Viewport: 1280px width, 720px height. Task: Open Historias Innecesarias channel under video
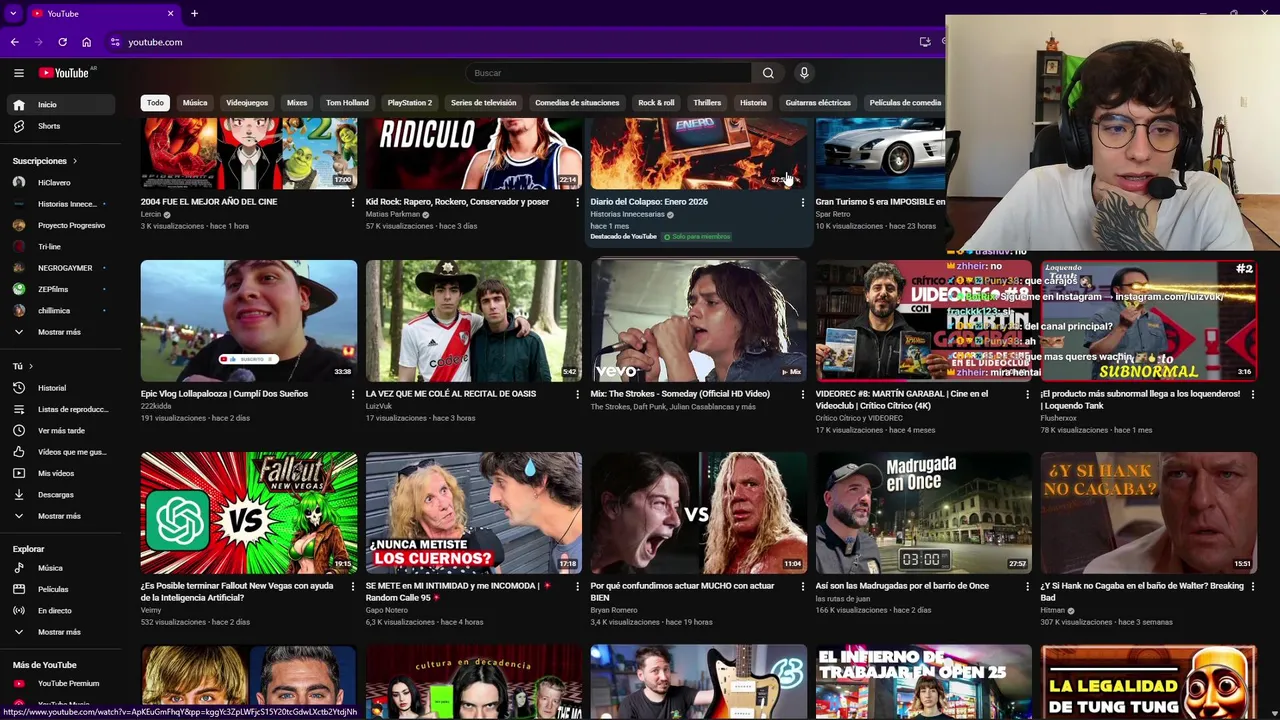[x=627, y=214]
